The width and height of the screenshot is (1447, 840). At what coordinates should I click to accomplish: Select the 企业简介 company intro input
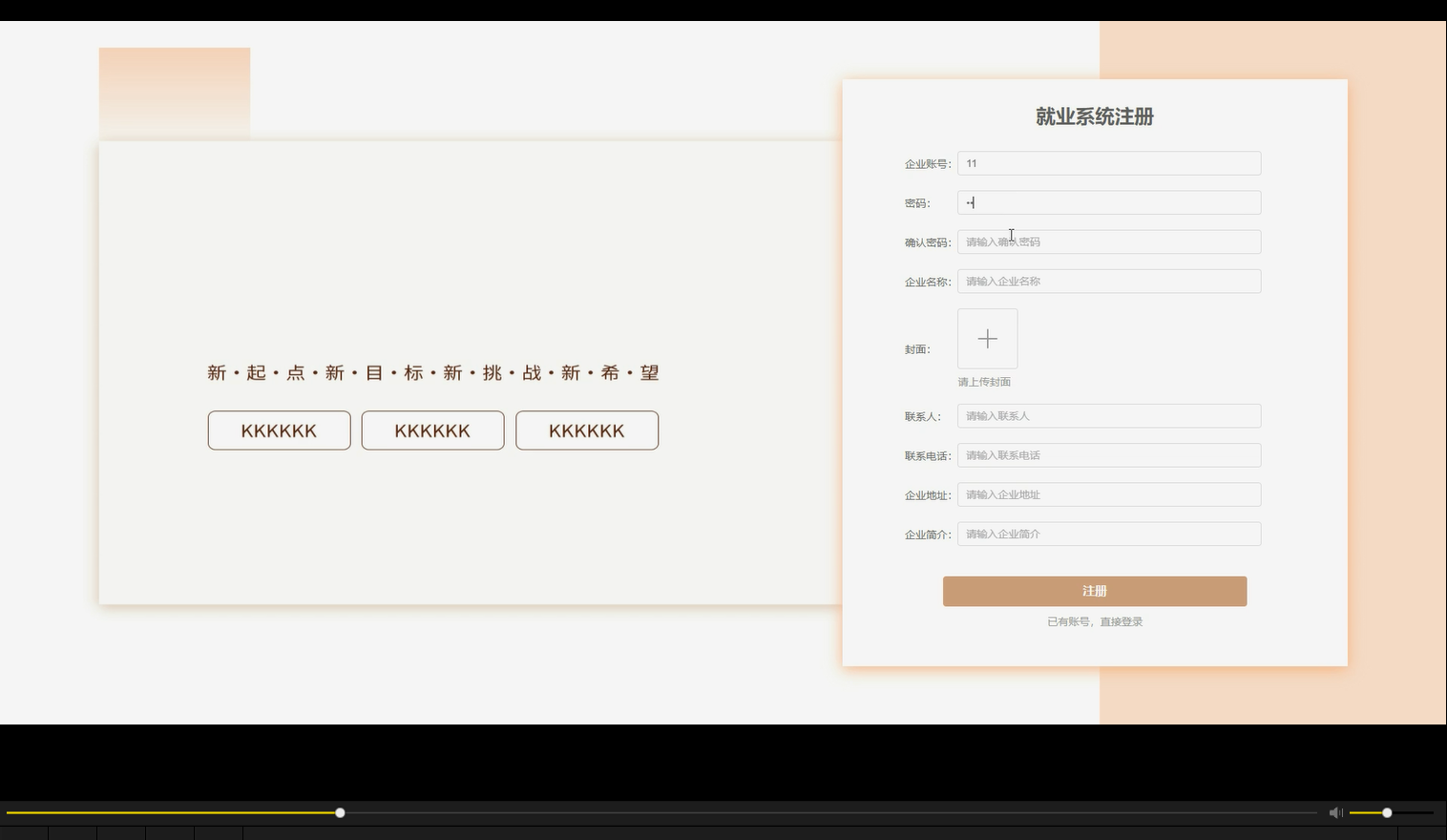coord(1108,534)
